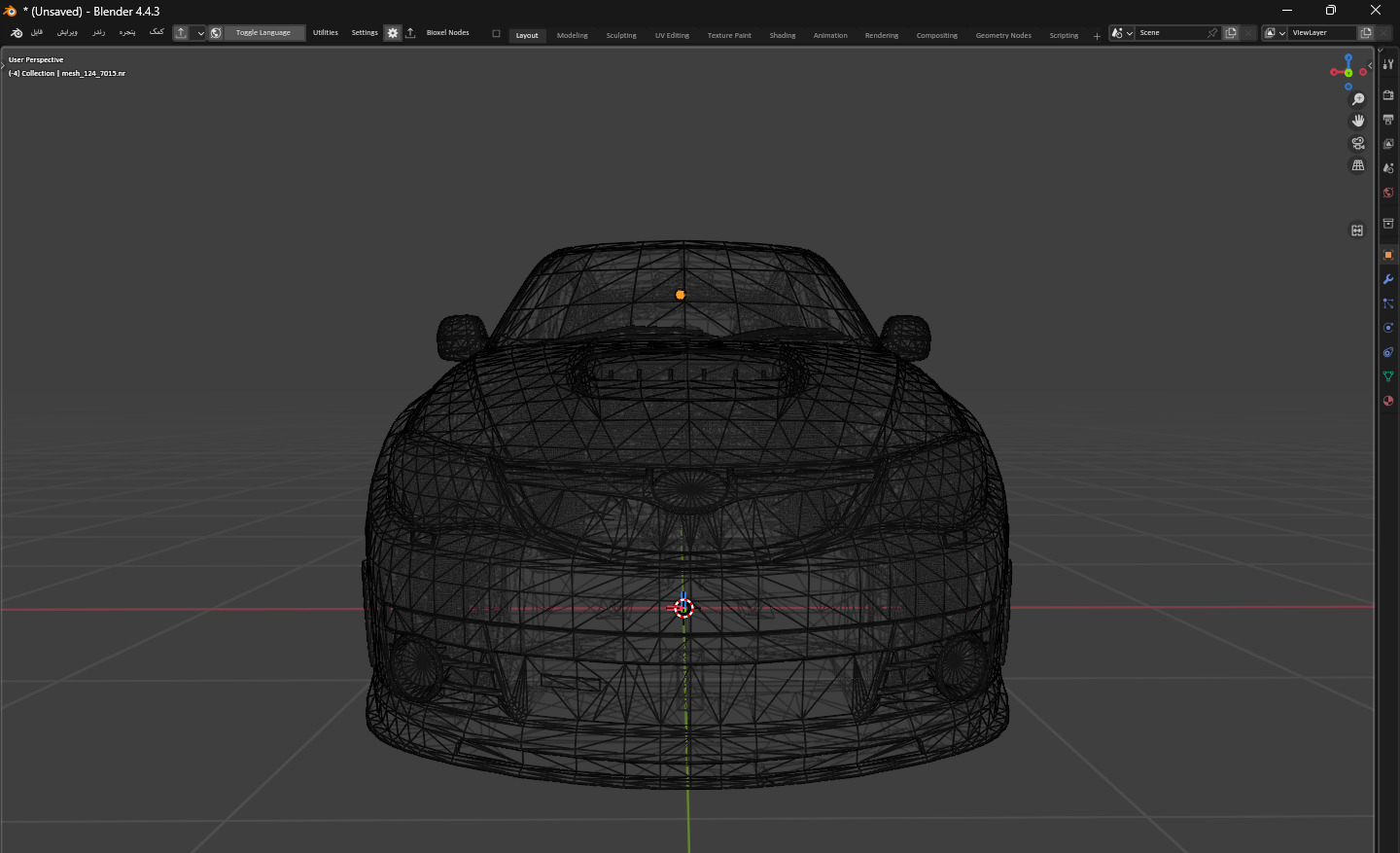This screenshot has height=853, width=1400.
Task: Pin the scene to workspace
Action: click(1212, 33)
